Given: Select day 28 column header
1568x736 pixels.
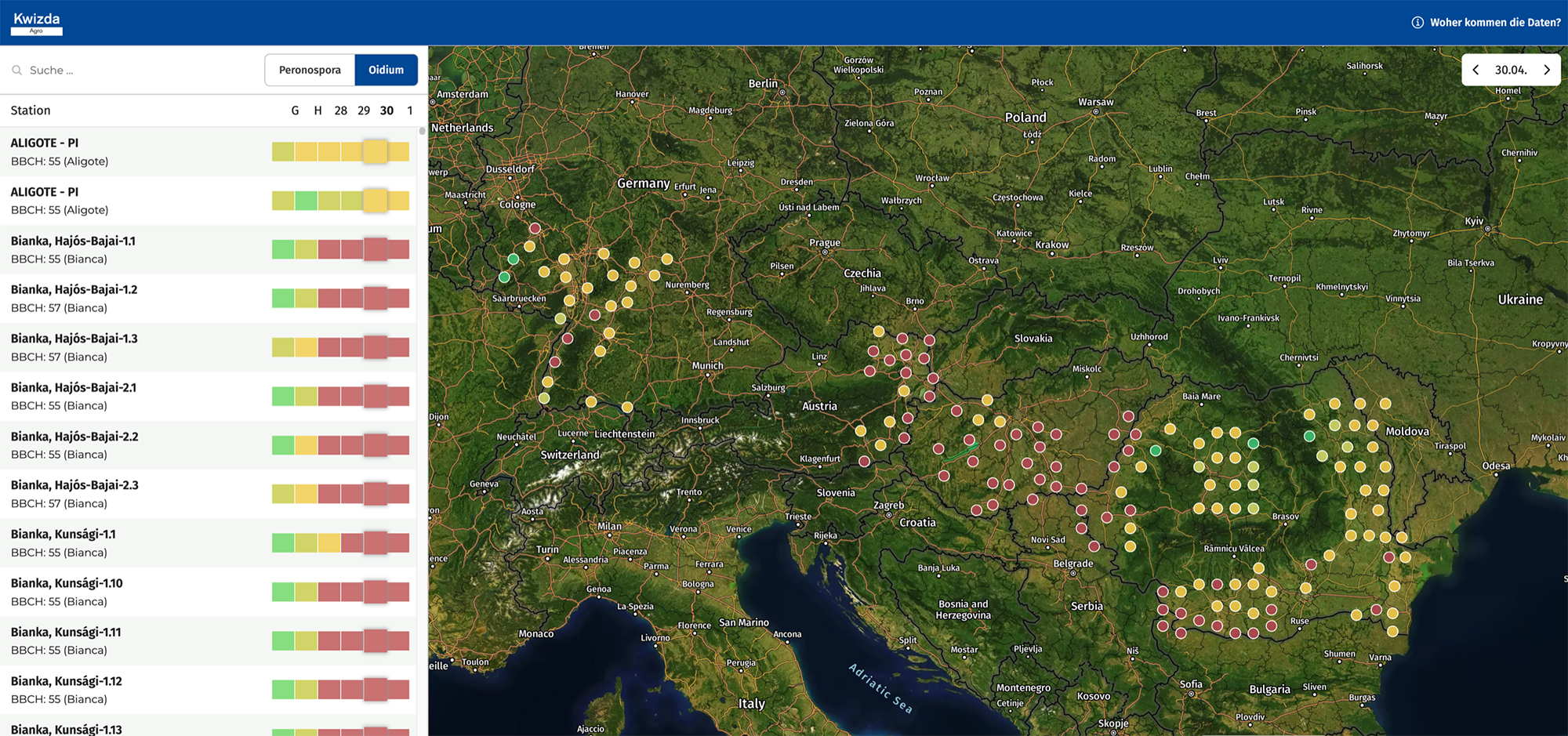Looking at the screenshot, I should tap(340, 111).
